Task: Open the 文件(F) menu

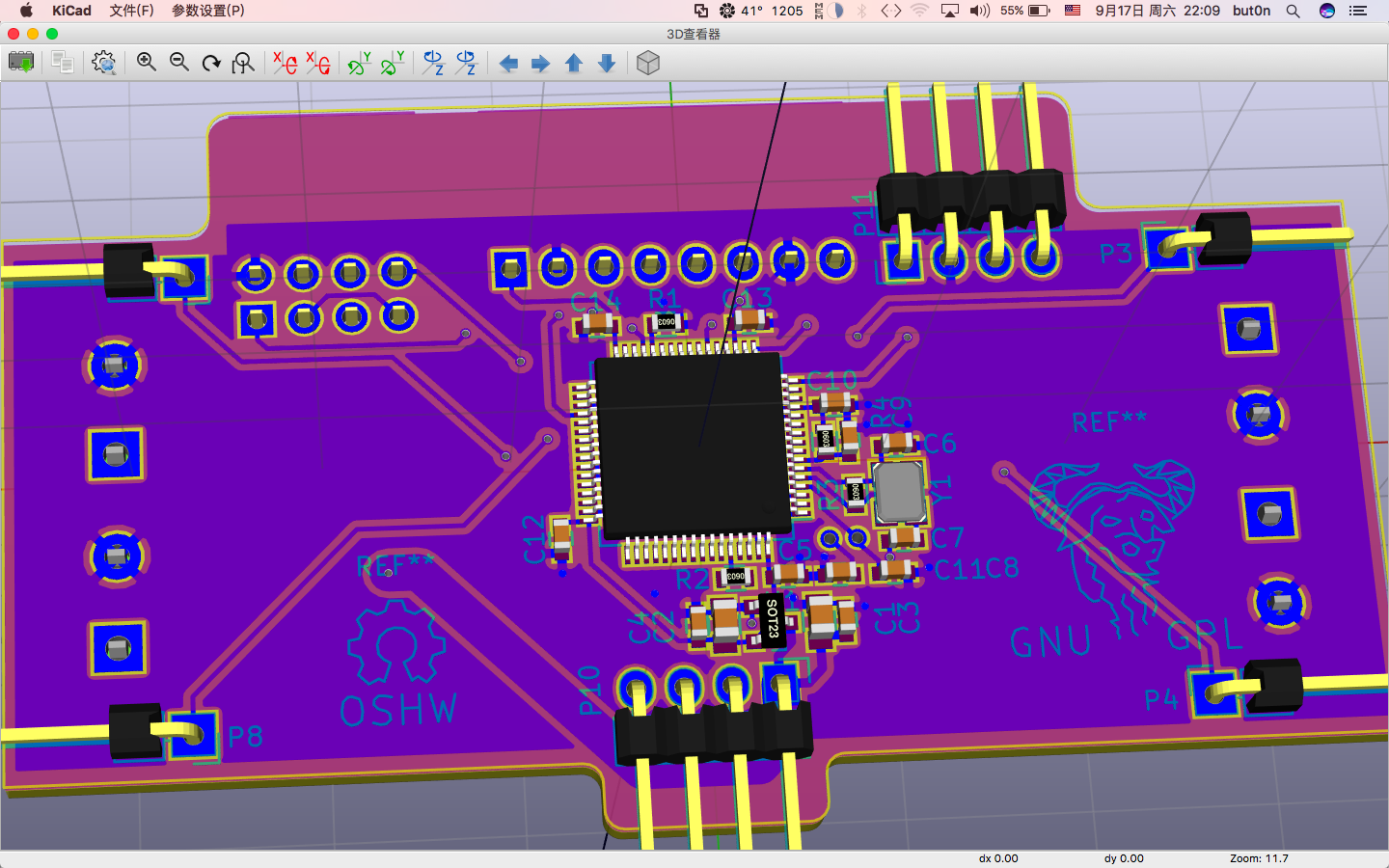Action: coord(131,11)
